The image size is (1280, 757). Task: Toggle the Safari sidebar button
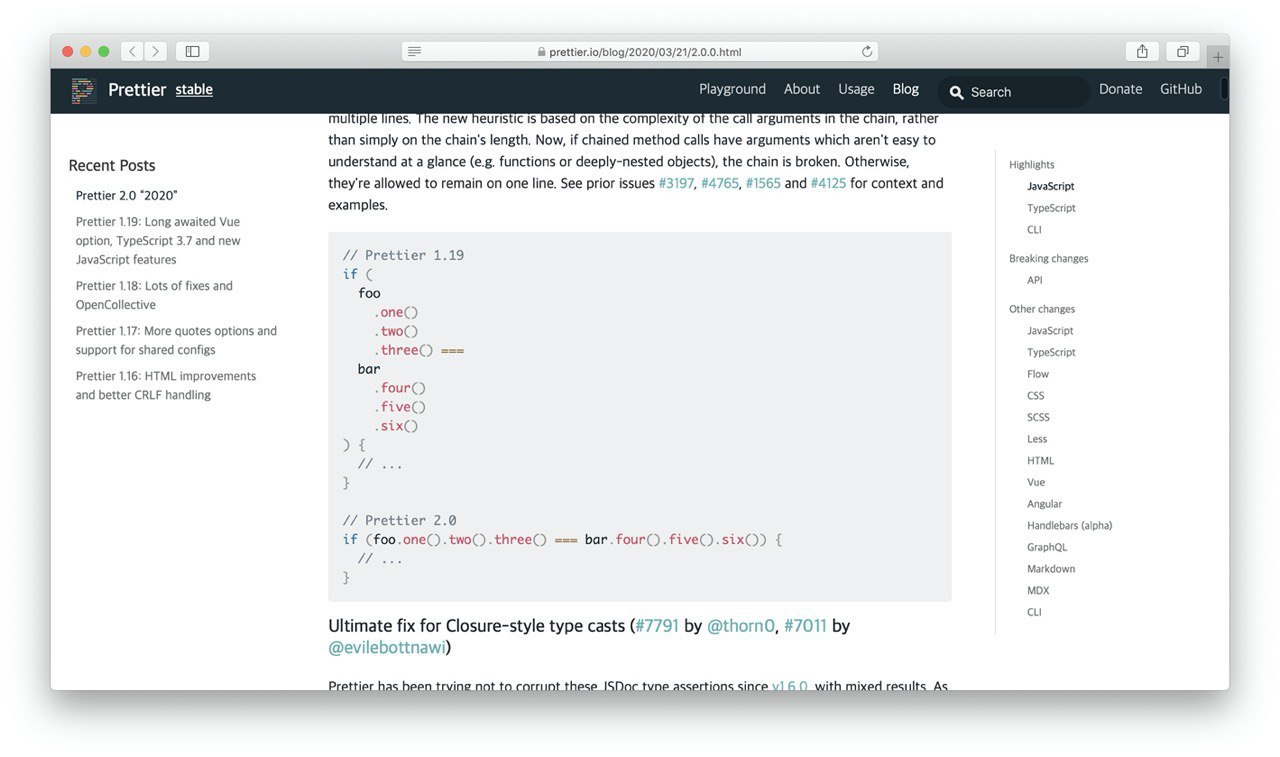pos(193,51)
